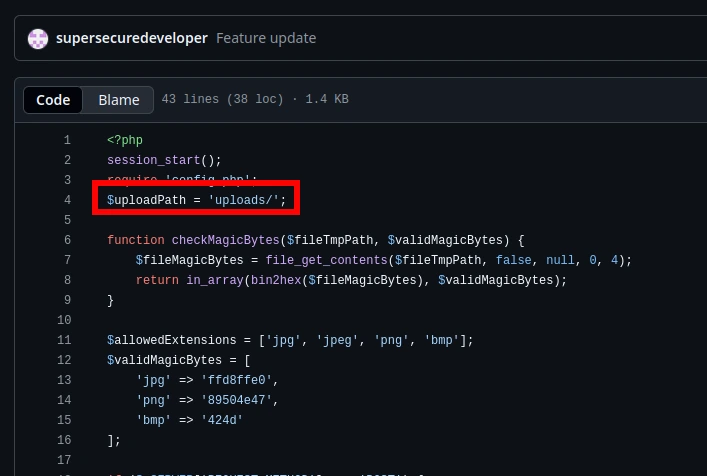Select line number 11
Image resolution: width=707 pixels, height=476 pixels.
tap(64, 340)
